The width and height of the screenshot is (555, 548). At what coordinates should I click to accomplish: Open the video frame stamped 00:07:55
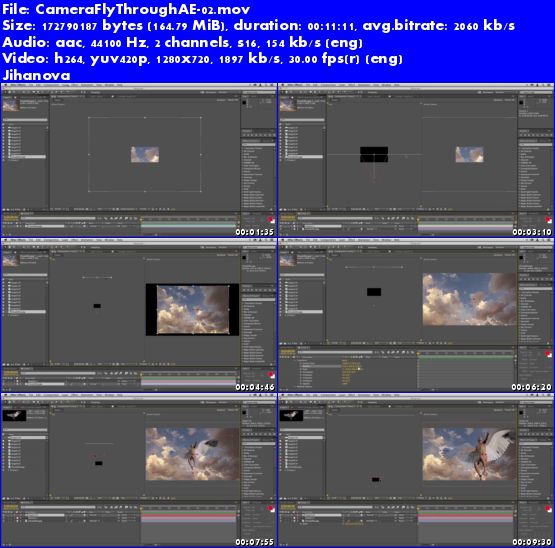139,470
